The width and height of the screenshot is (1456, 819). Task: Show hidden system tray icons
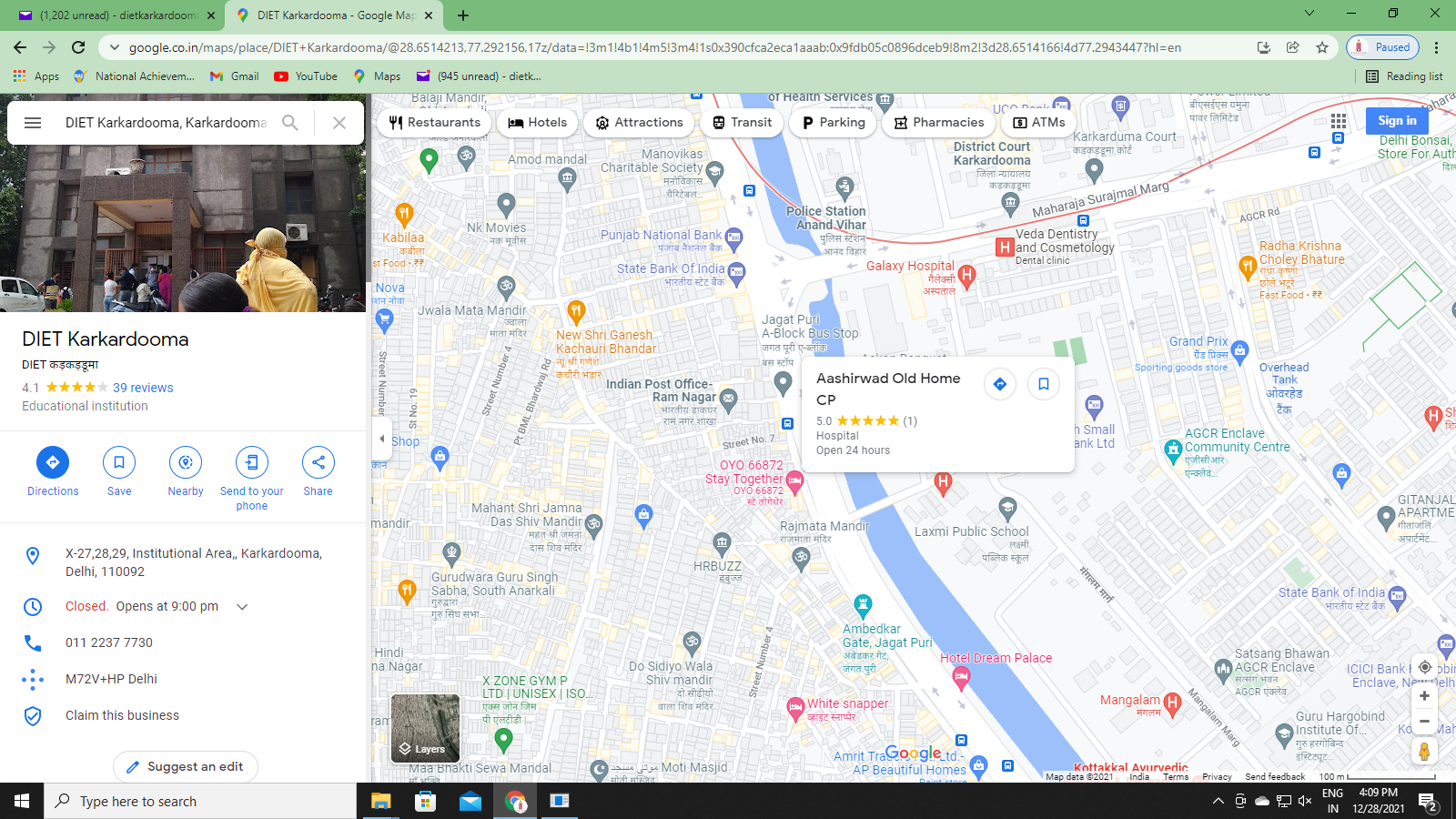(1218, 801)
